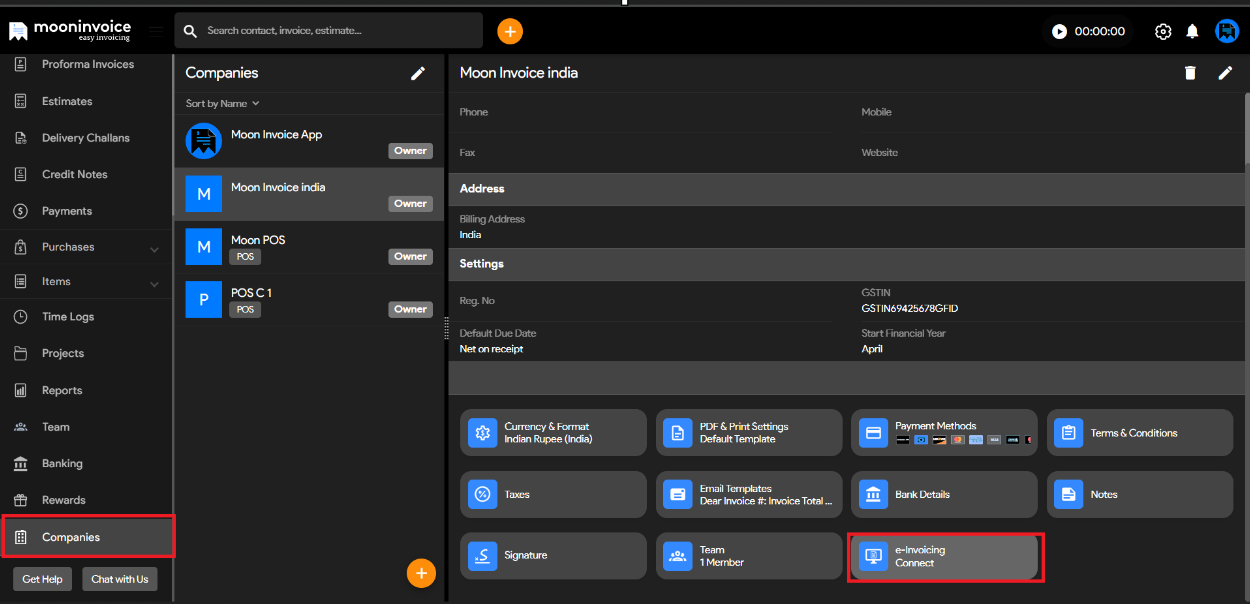
Task: Toggle the sidebar hamburger menu
Action: coord(156,31)
